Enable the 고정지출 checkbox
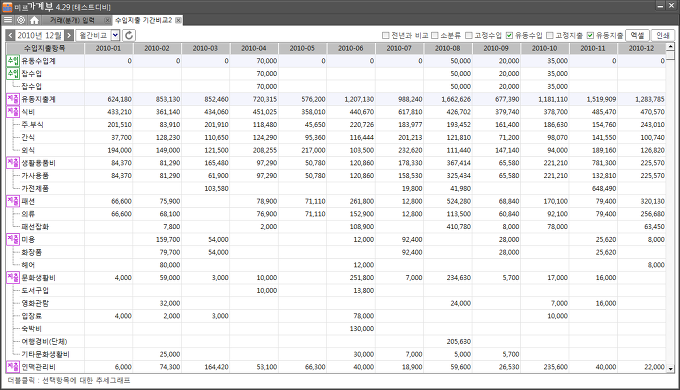Viewport: 680px width, 390px height. (x=549, y=35)
